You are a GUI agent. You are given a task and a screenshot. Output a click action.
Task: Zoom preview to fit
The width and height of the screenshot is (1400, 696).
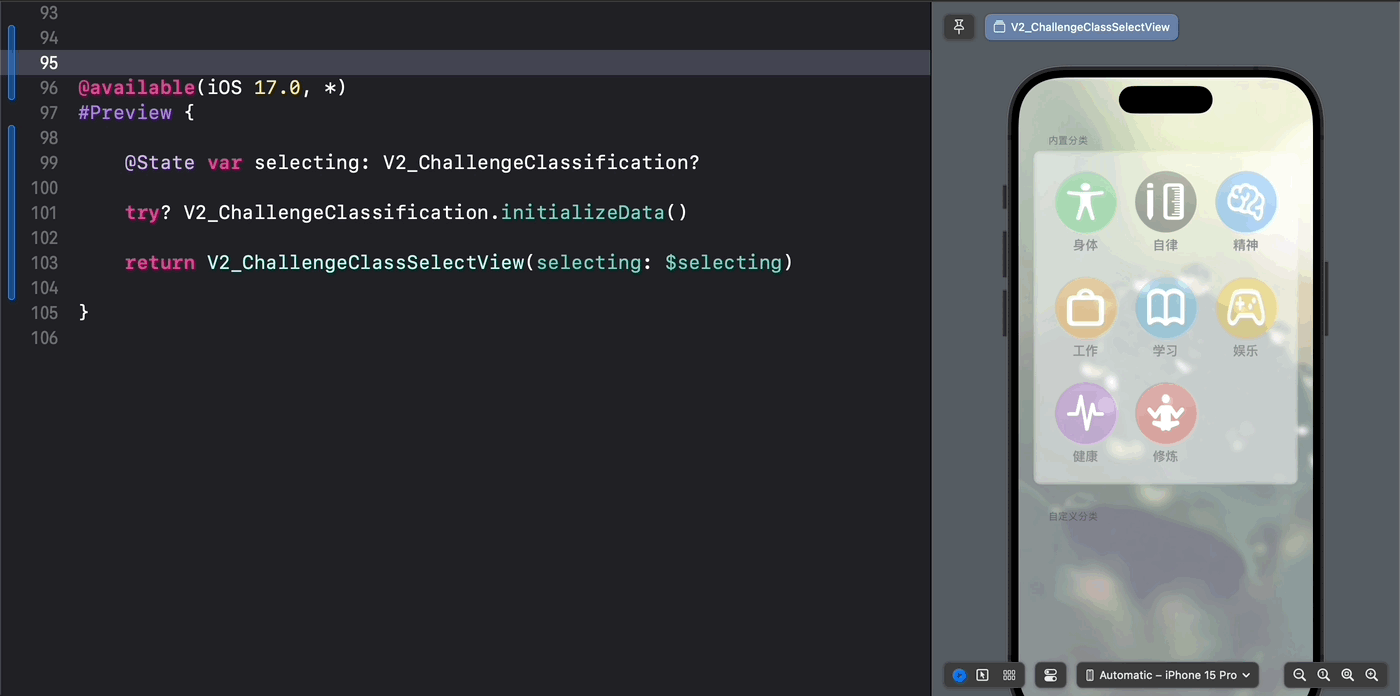(x=1347, y=675)
